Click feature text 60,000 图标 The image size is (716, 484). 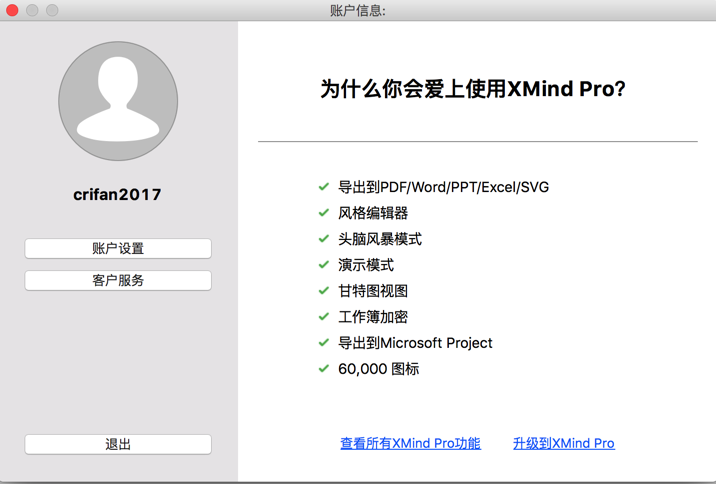(x=379, y=369)
